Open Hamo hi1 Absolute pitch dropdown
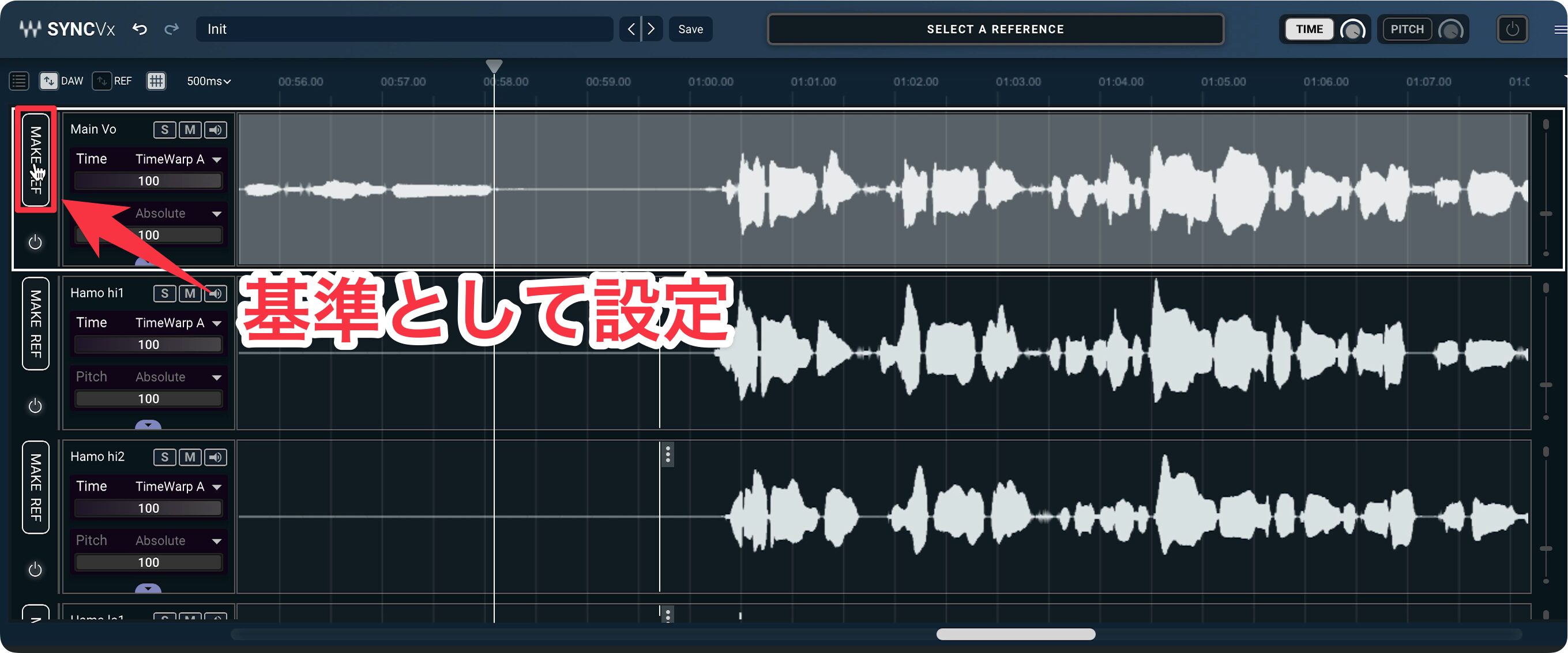 coord(178,378)
